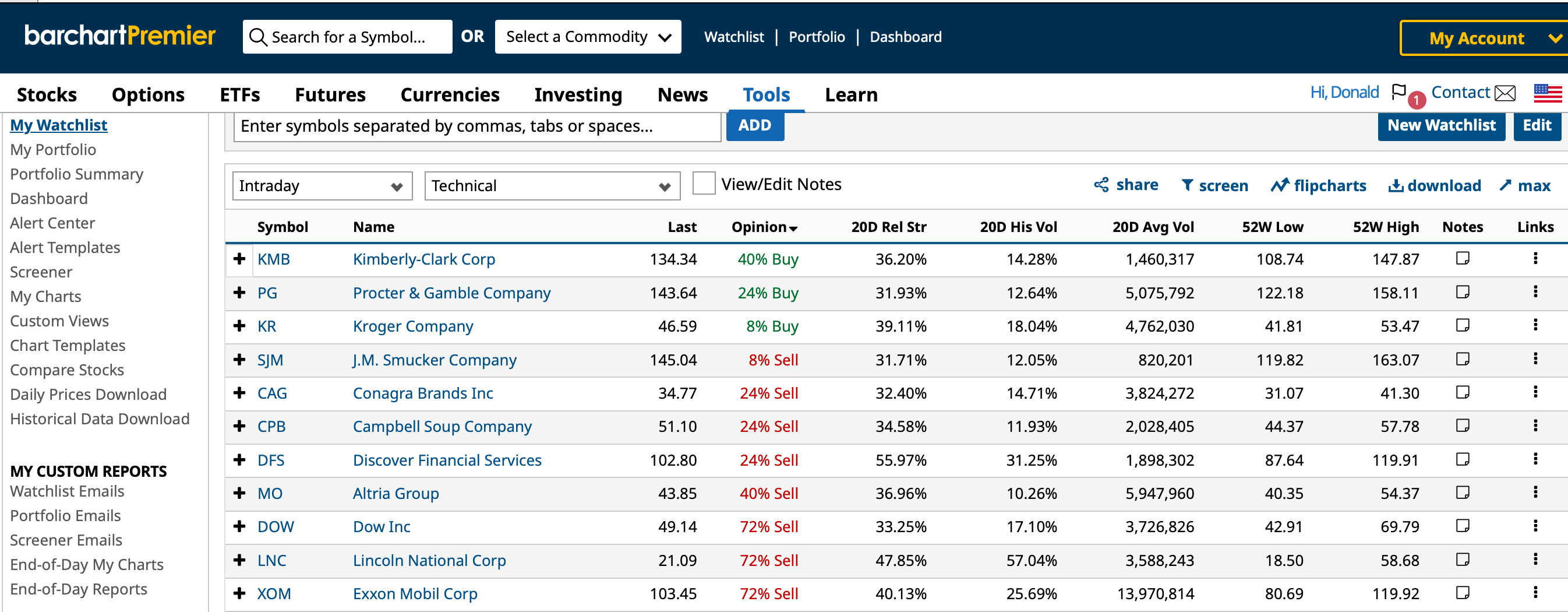The image size is (1568, 612).
Task: Open the Tools menu tab
Action: click(x=767, y=94)
